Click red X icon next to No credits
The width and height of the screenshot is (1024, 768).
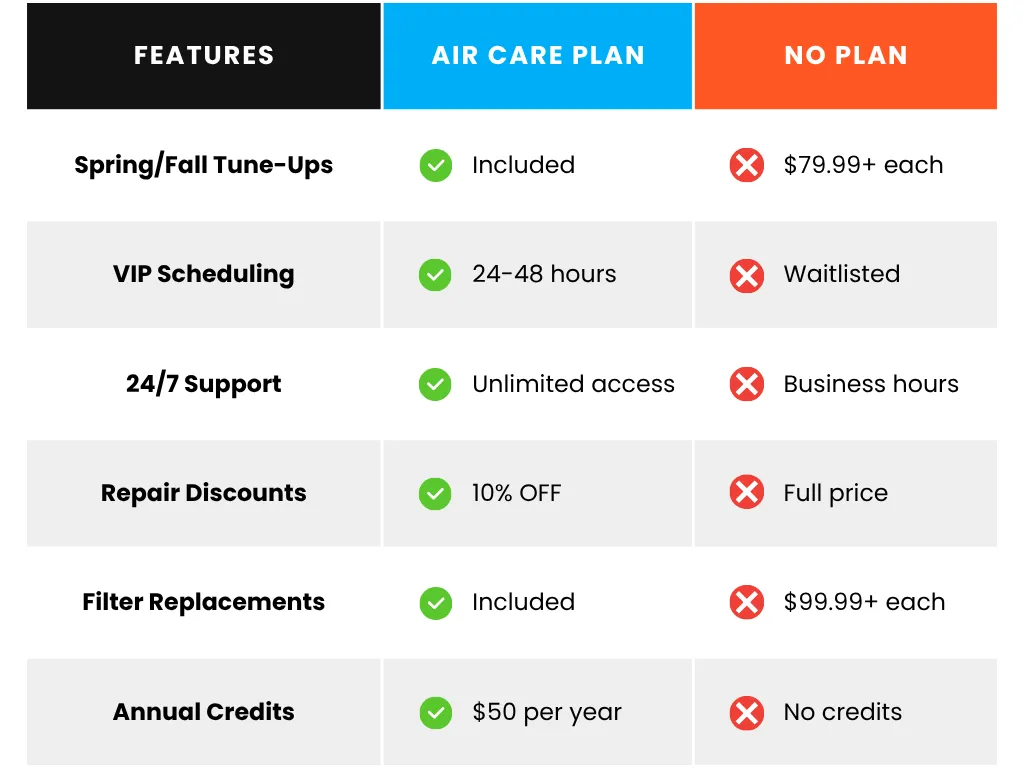(747, 712)
